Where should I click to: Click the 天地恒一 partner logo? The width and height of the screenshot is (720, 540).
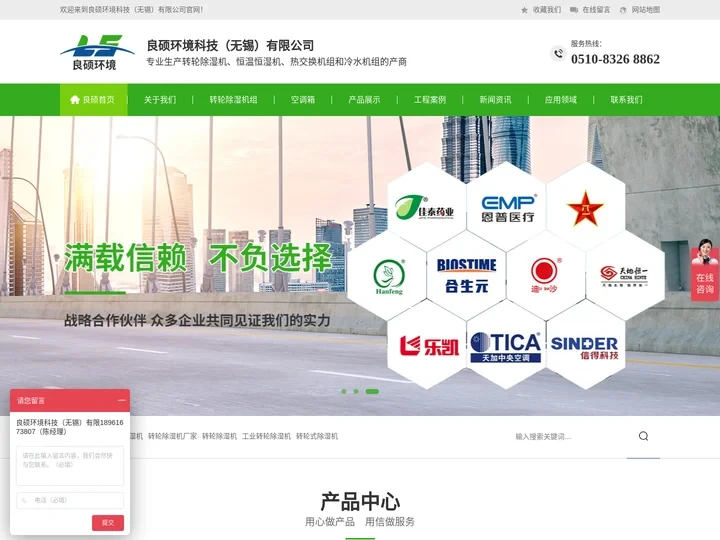pyautogui.click(x=624, y=276)
